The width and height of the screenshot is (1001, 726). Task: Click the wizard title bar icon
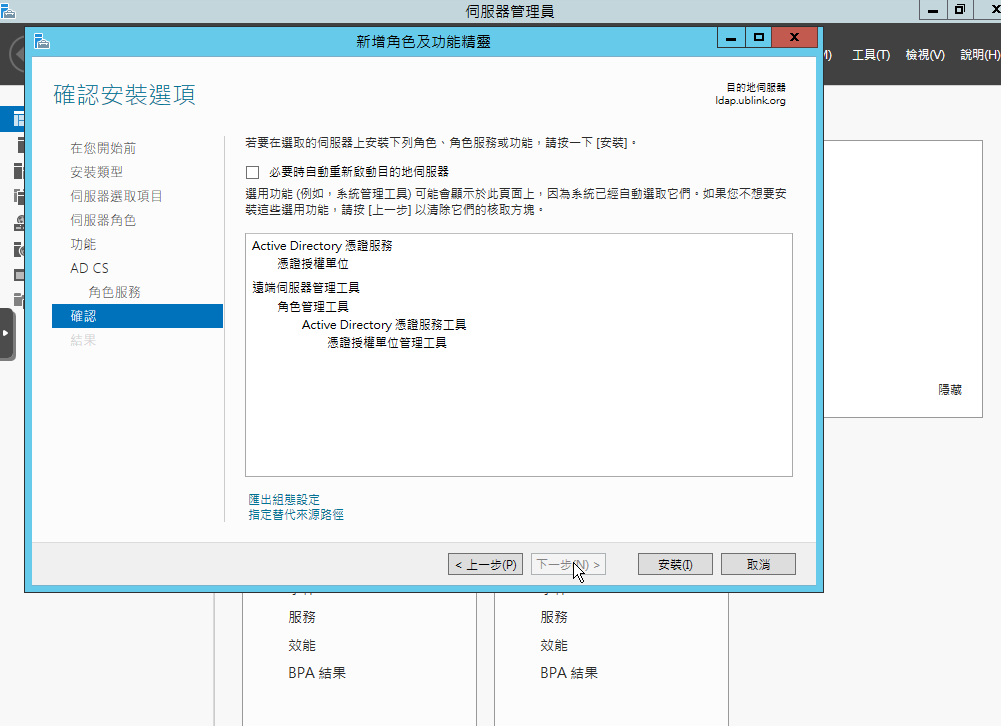42,42
